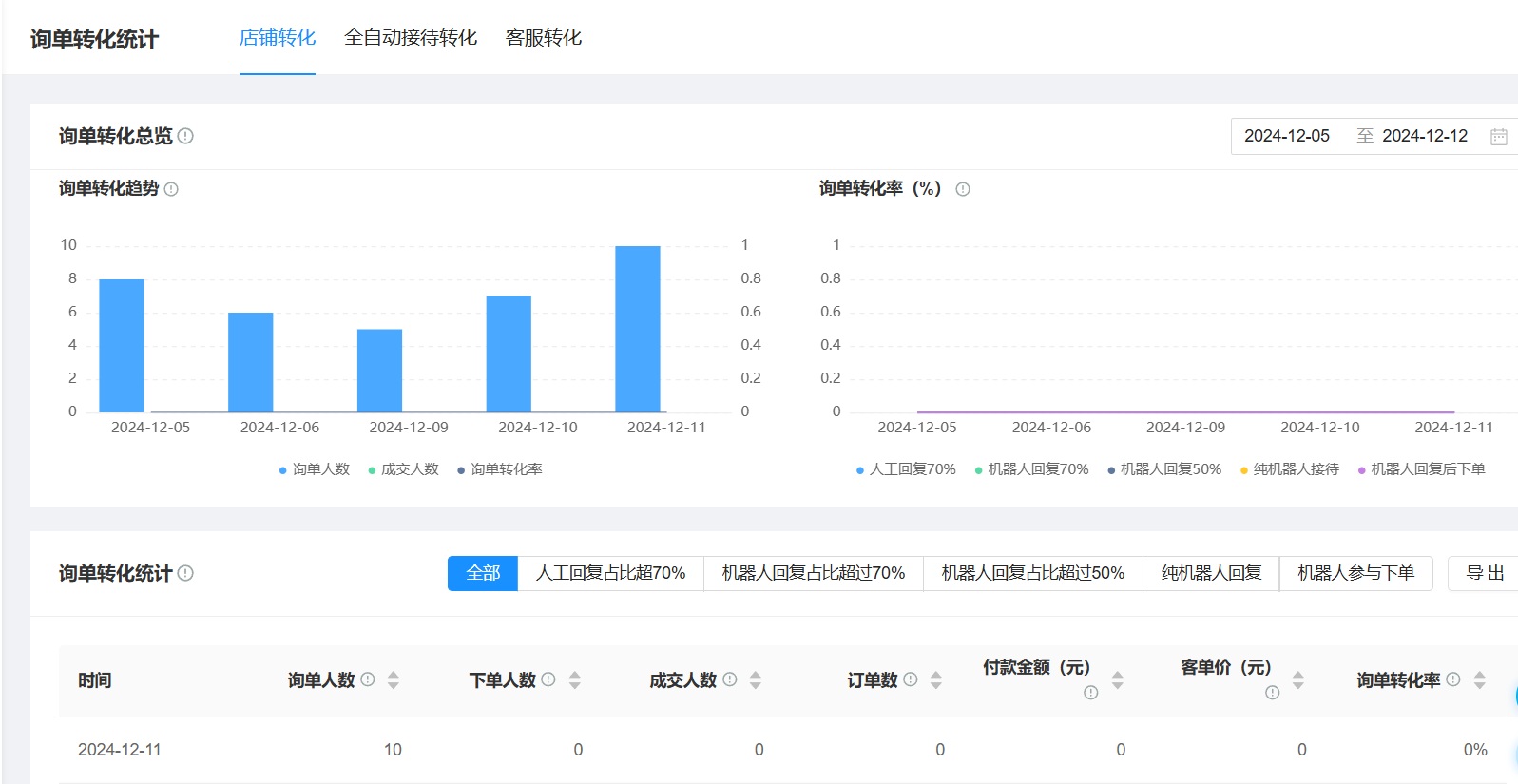Filter by 机器人回复占比超过70%

(x=814, y=573)
